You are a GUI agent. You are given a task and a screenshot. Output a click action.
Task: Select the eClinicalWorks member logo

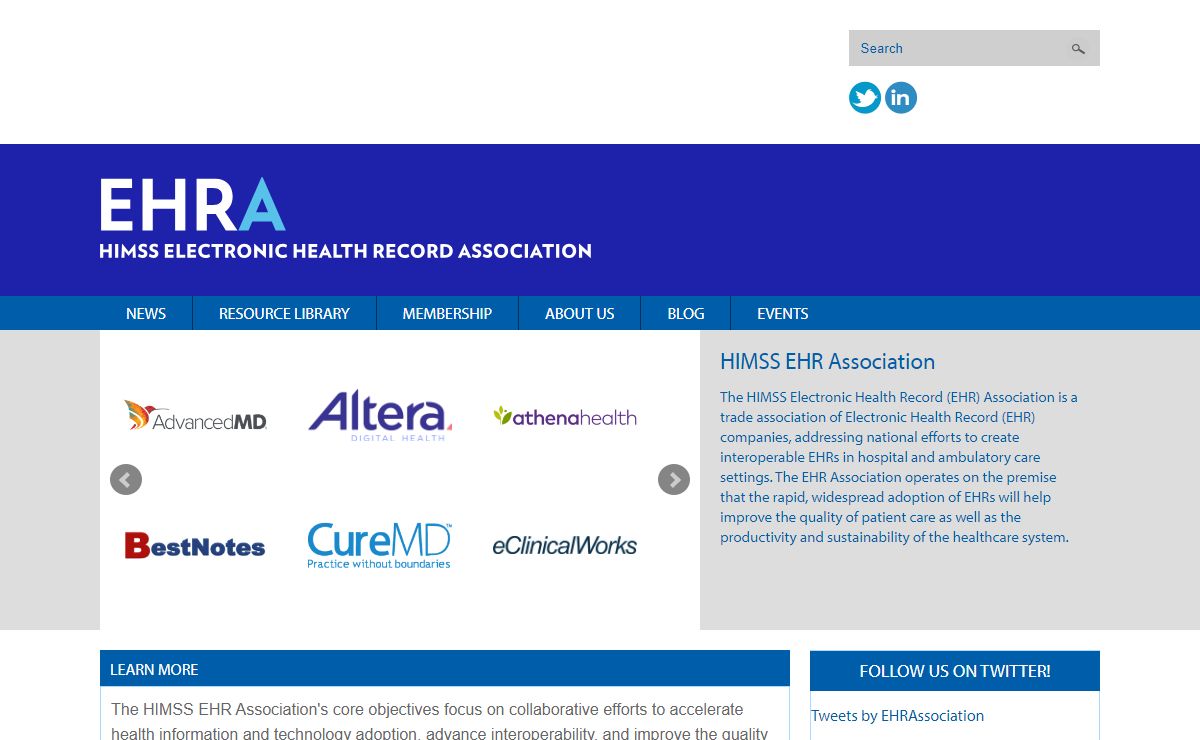point(564,545)
